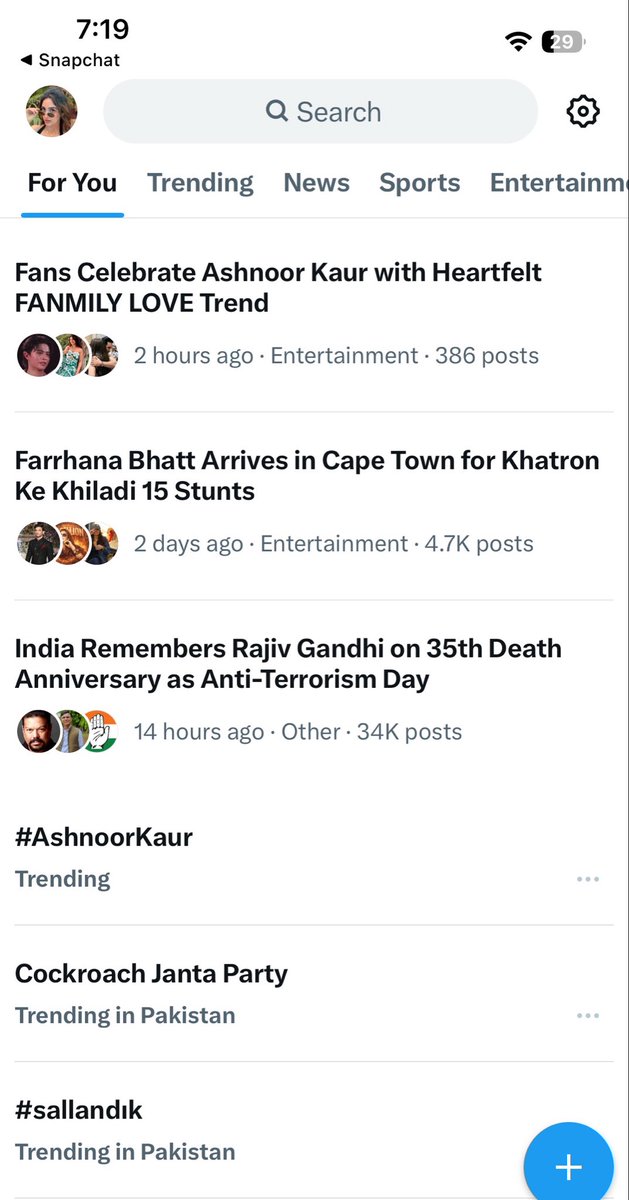Open the Rajiv Gandhi Death Anniversary story
Image resolution: width=629 pixels, height=1200 pixels.
click(314, 694)
